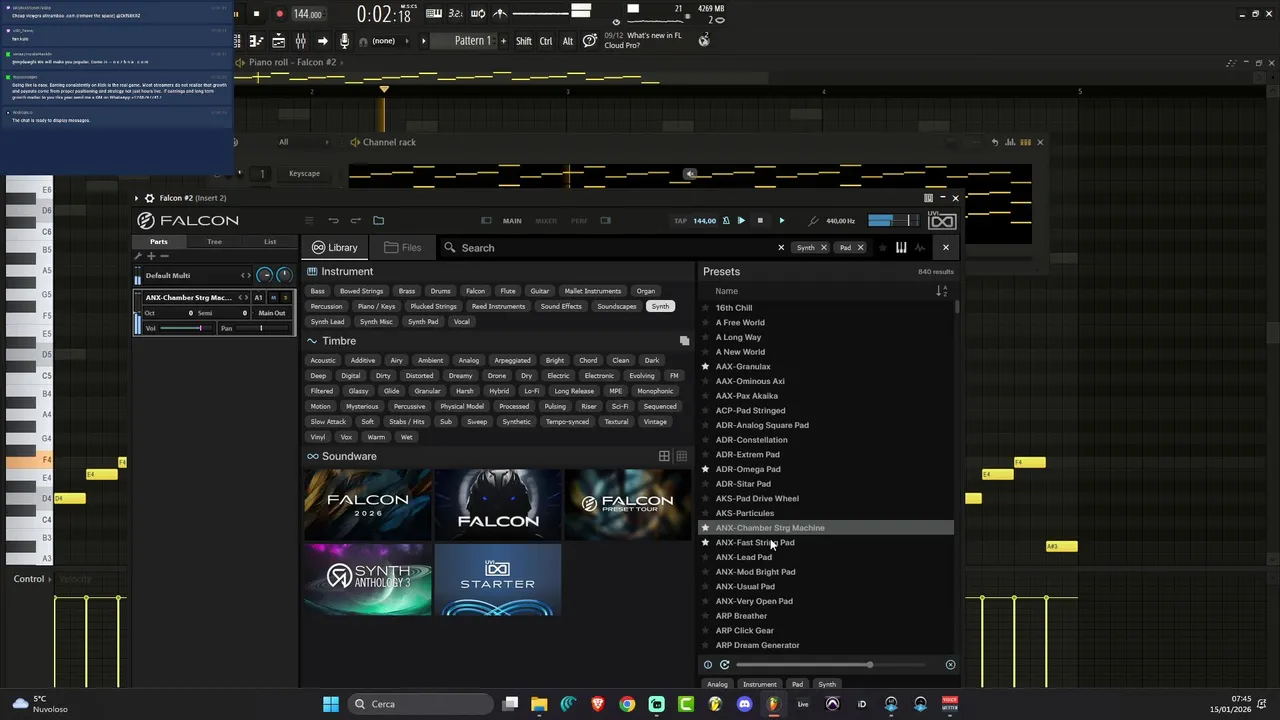
Task: Open Google Chrome from the taskbar
Action: point(627,704)
